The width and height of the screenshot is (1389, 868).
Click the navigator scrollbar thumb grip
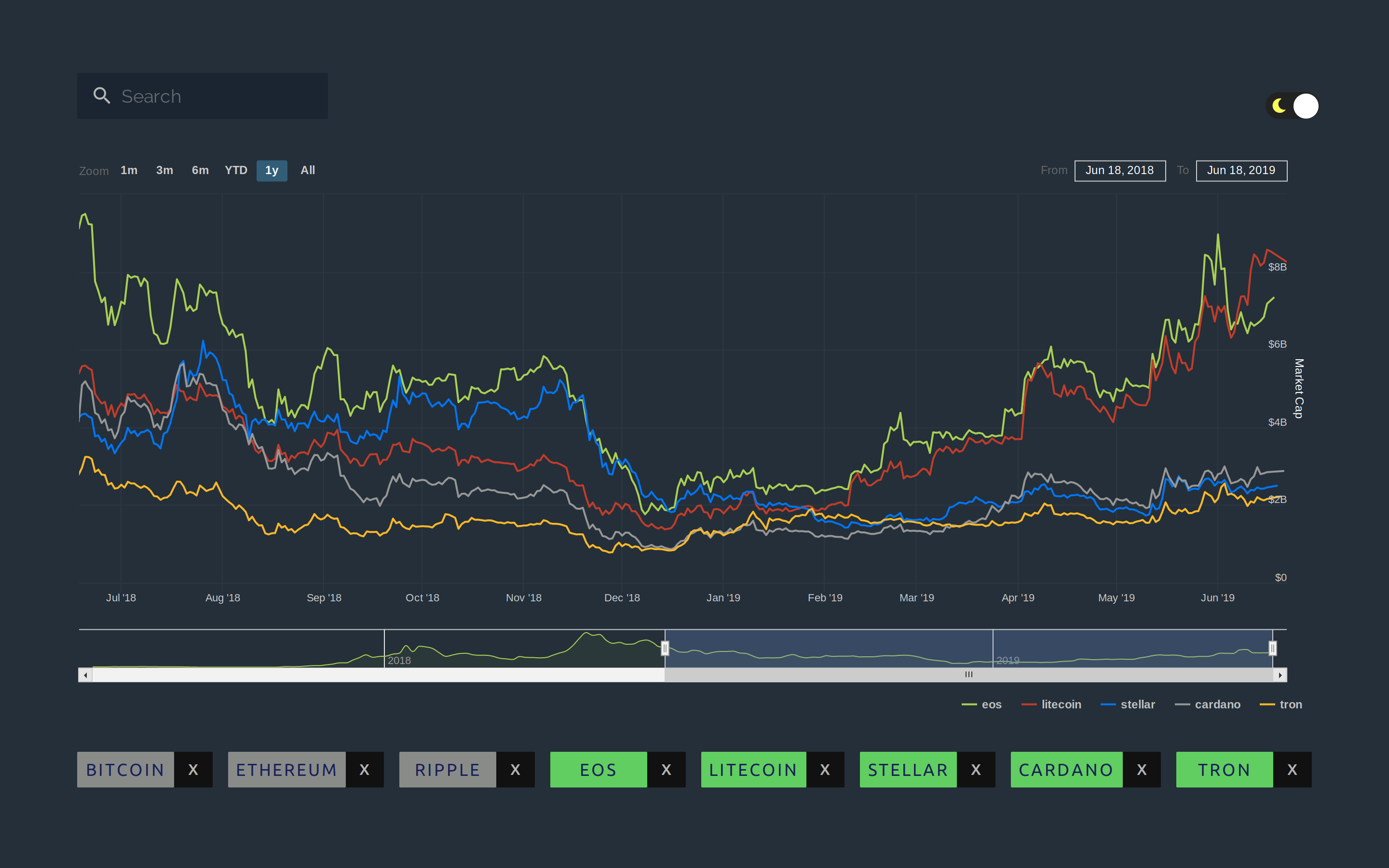tap(969, 675)
